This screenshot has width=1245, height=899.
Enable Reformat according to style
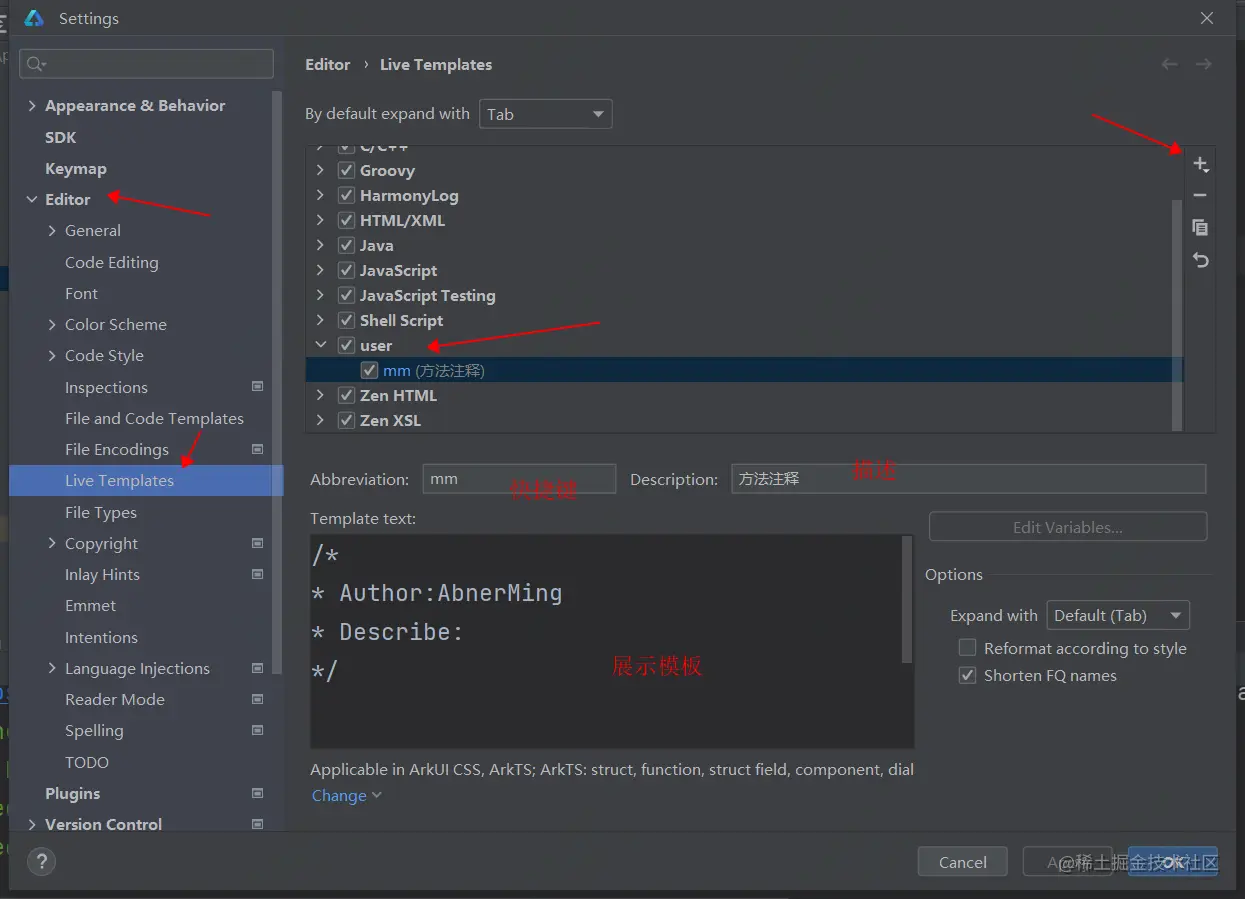tap(967, 648)
